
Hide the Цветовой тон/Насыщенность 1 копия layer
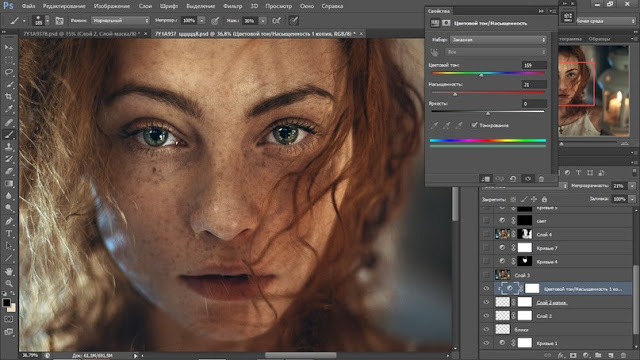click(x=486, y=289)
